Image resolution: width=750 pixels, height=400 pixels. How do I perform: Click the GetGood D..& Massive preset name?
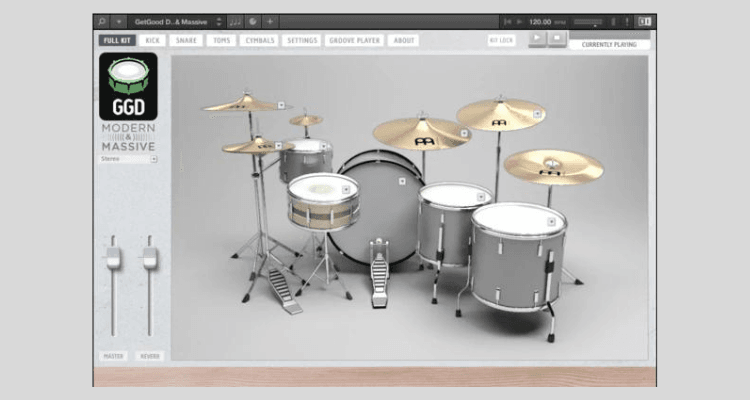point(171,22)
